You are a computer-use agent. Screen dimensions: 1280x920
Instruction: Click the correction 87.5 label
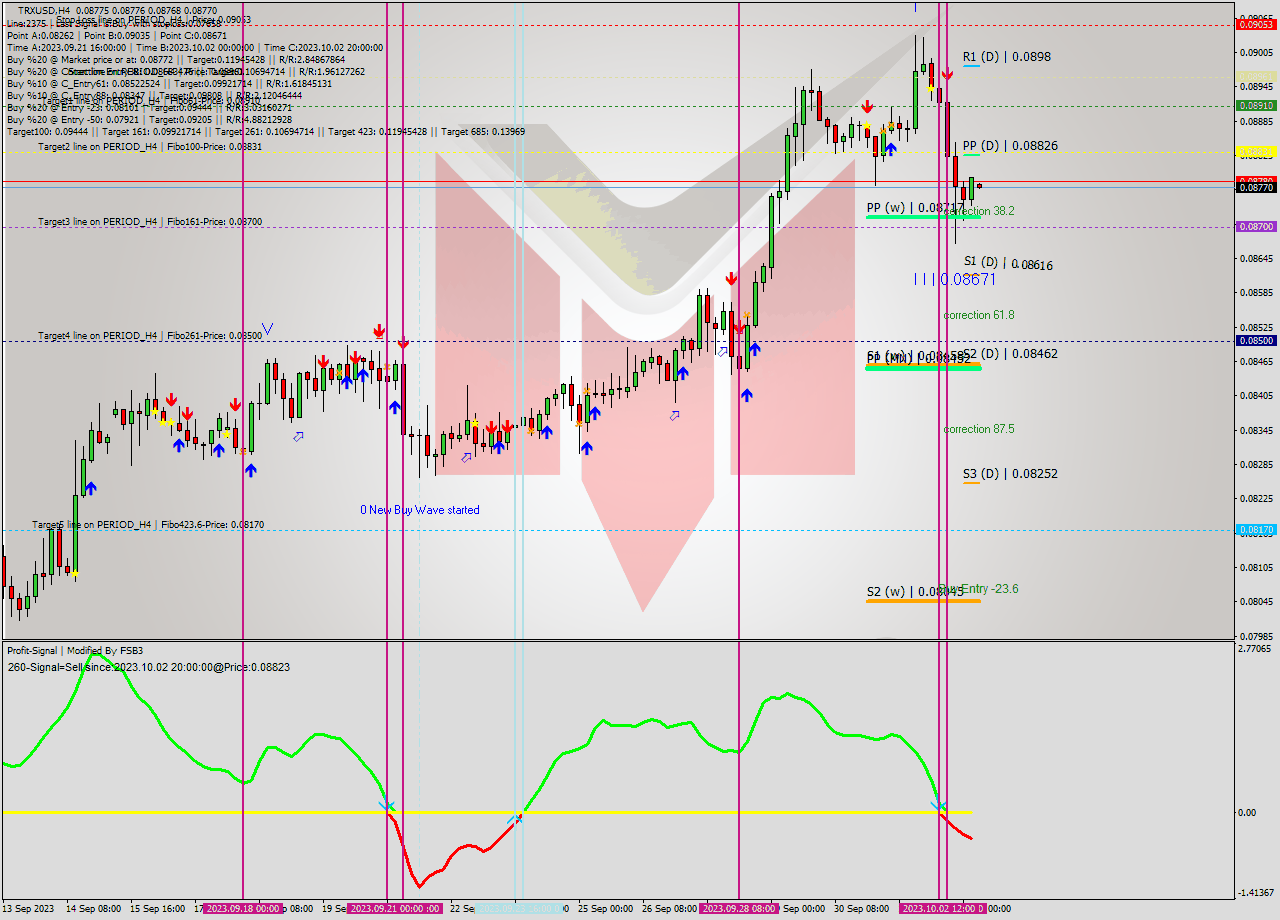click(979, 429)
